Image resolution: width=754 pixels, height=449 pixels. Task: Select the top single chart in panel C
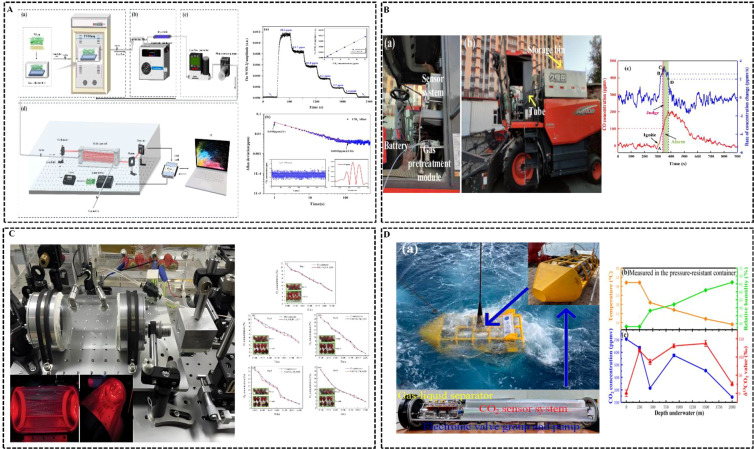point(308,285)
